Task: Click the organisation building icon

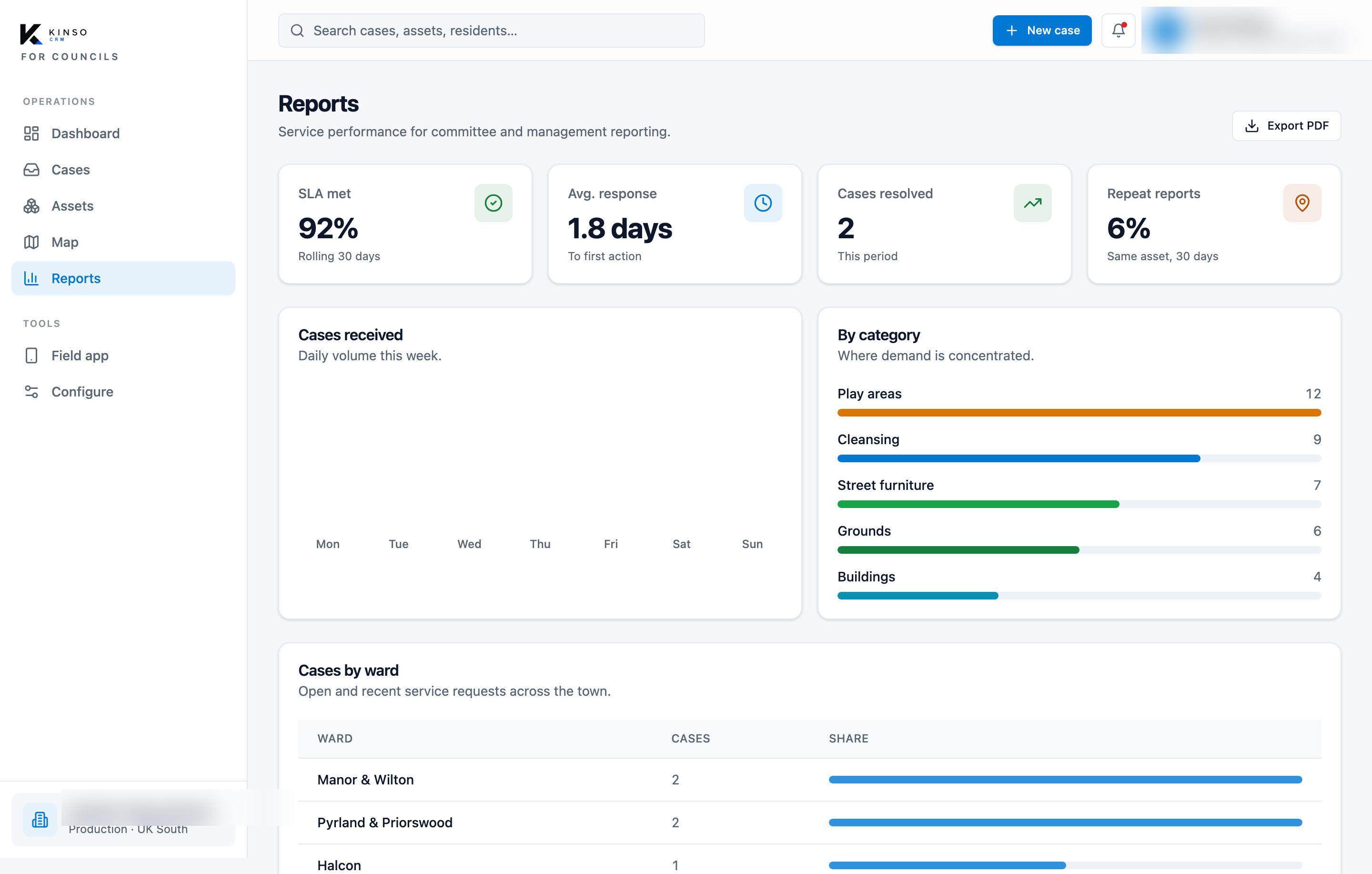Action: 40,820
